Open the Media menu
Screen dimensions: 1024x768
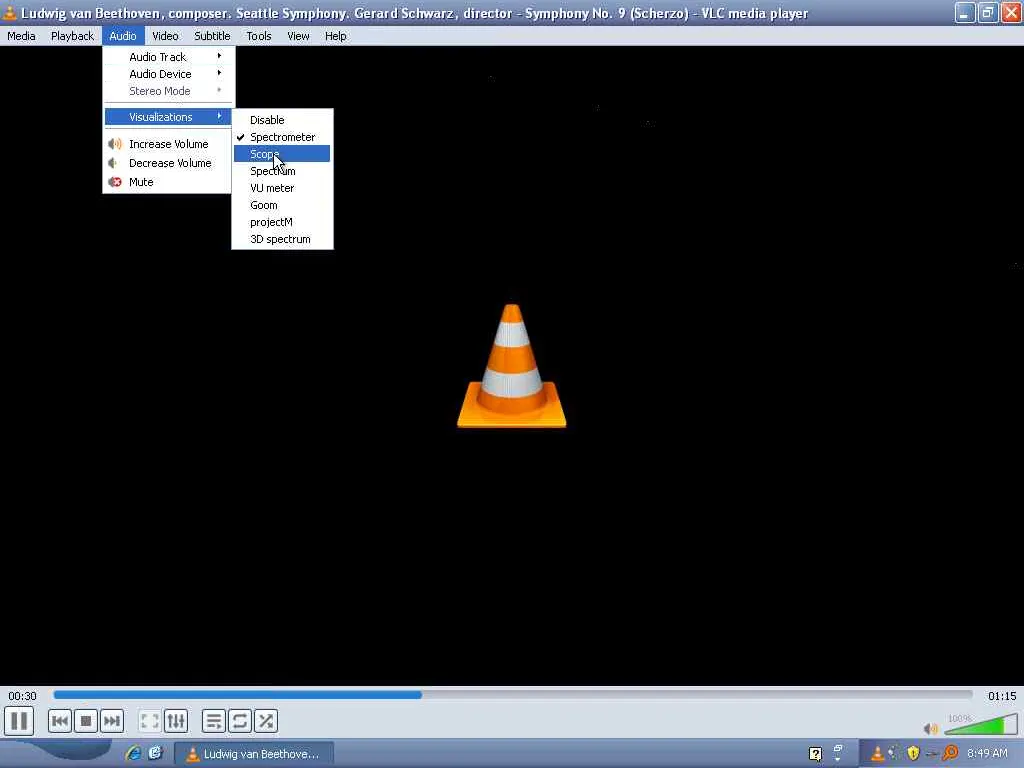[x=21, y=36]
